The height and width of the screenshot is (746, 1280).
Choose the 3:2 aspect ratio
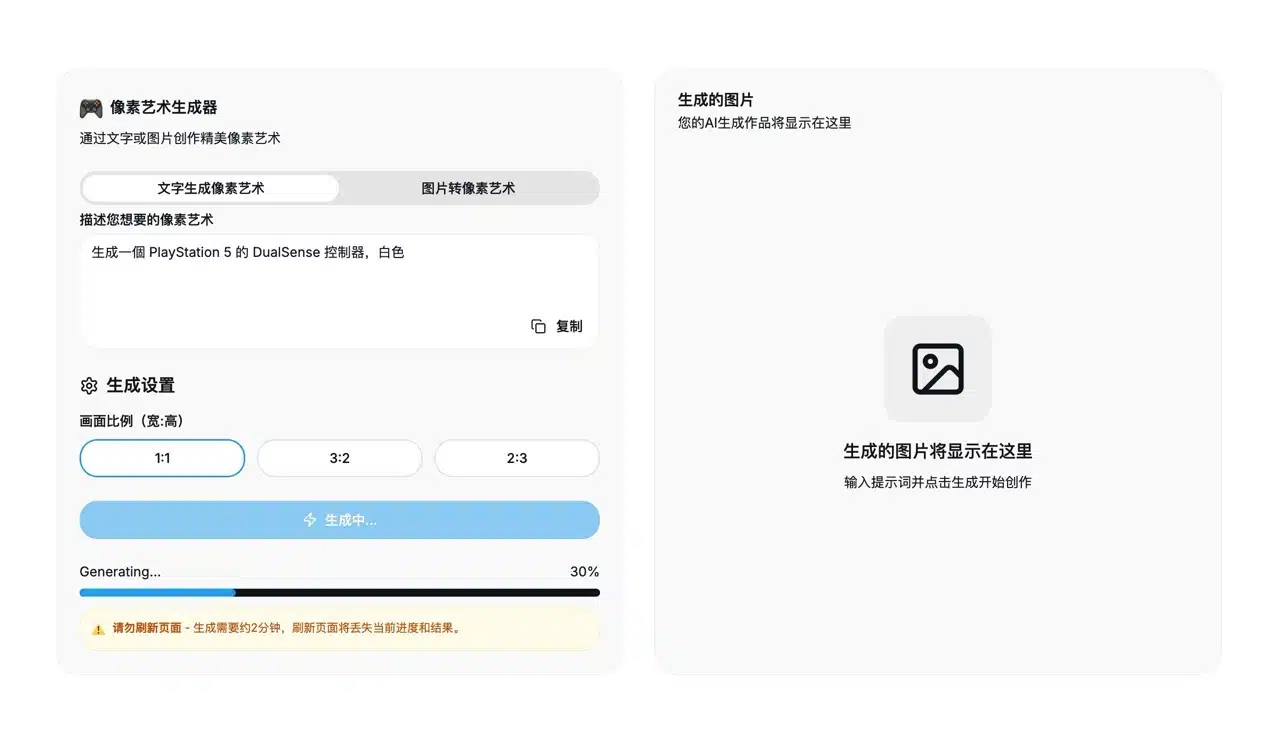point(339,458)
